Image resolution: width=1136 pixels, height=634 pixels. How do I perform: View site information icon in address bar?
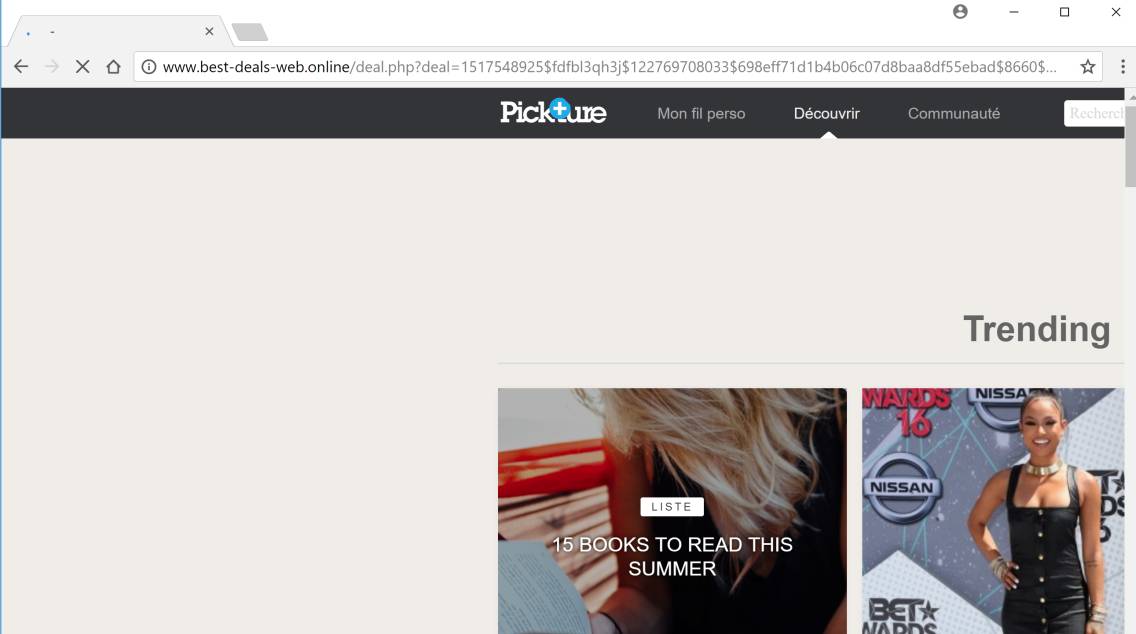tap(149, 67)
